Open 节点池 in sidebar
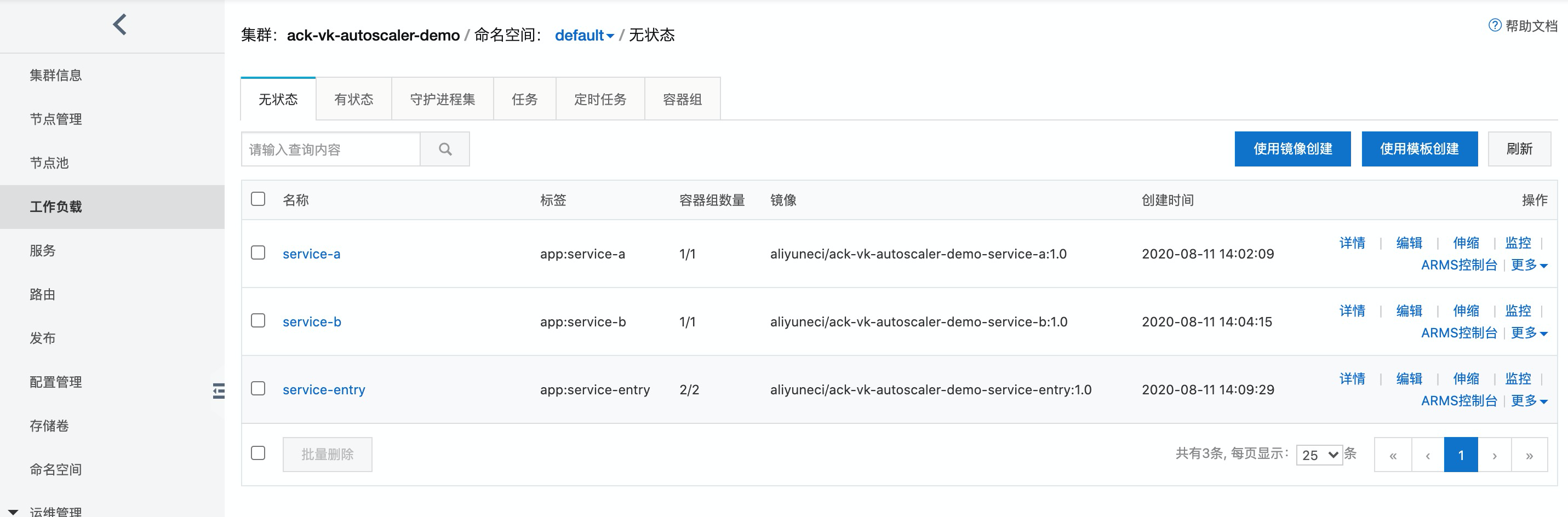 click(49, 163)
